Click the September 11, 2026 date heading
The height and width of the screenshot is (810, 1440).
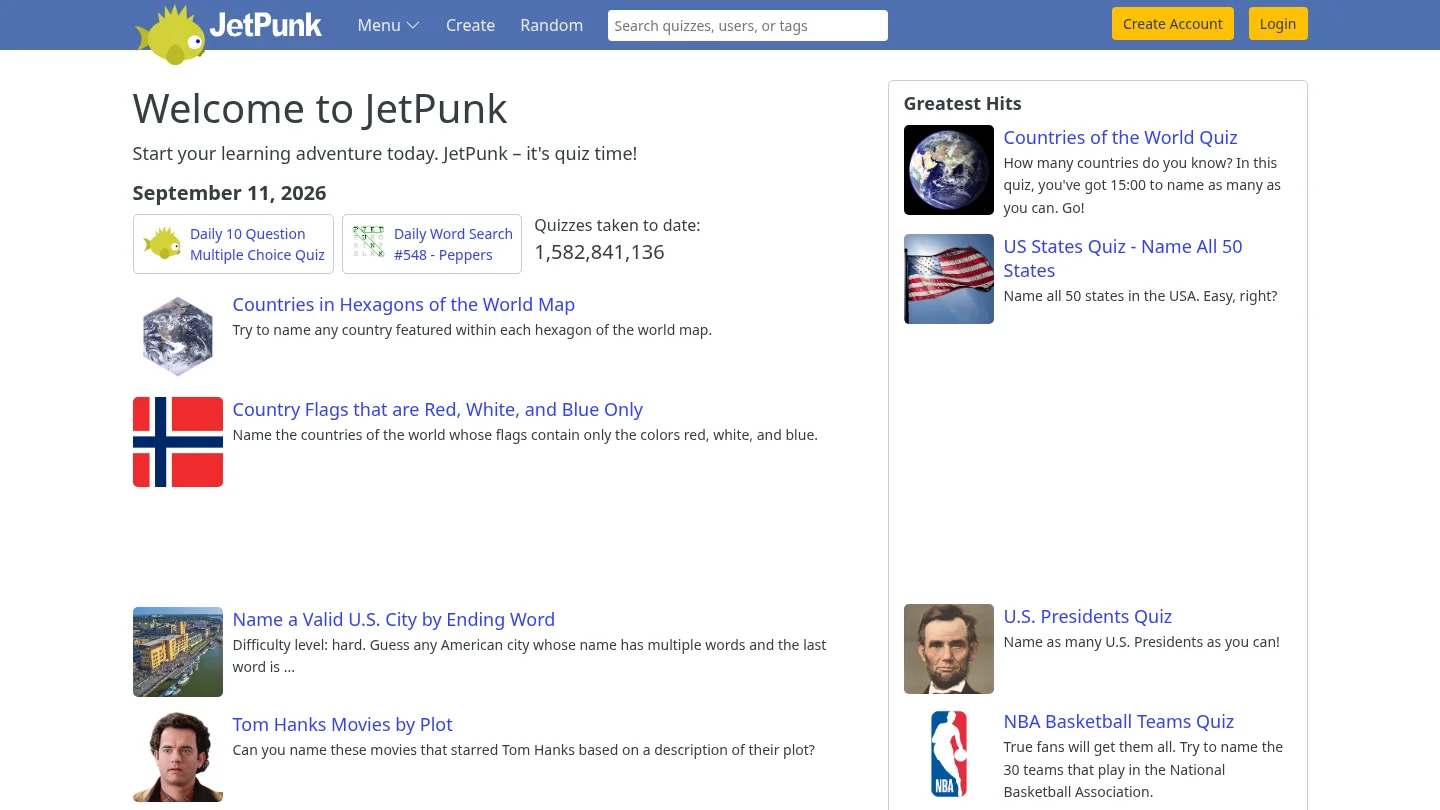tap(229, 193)
